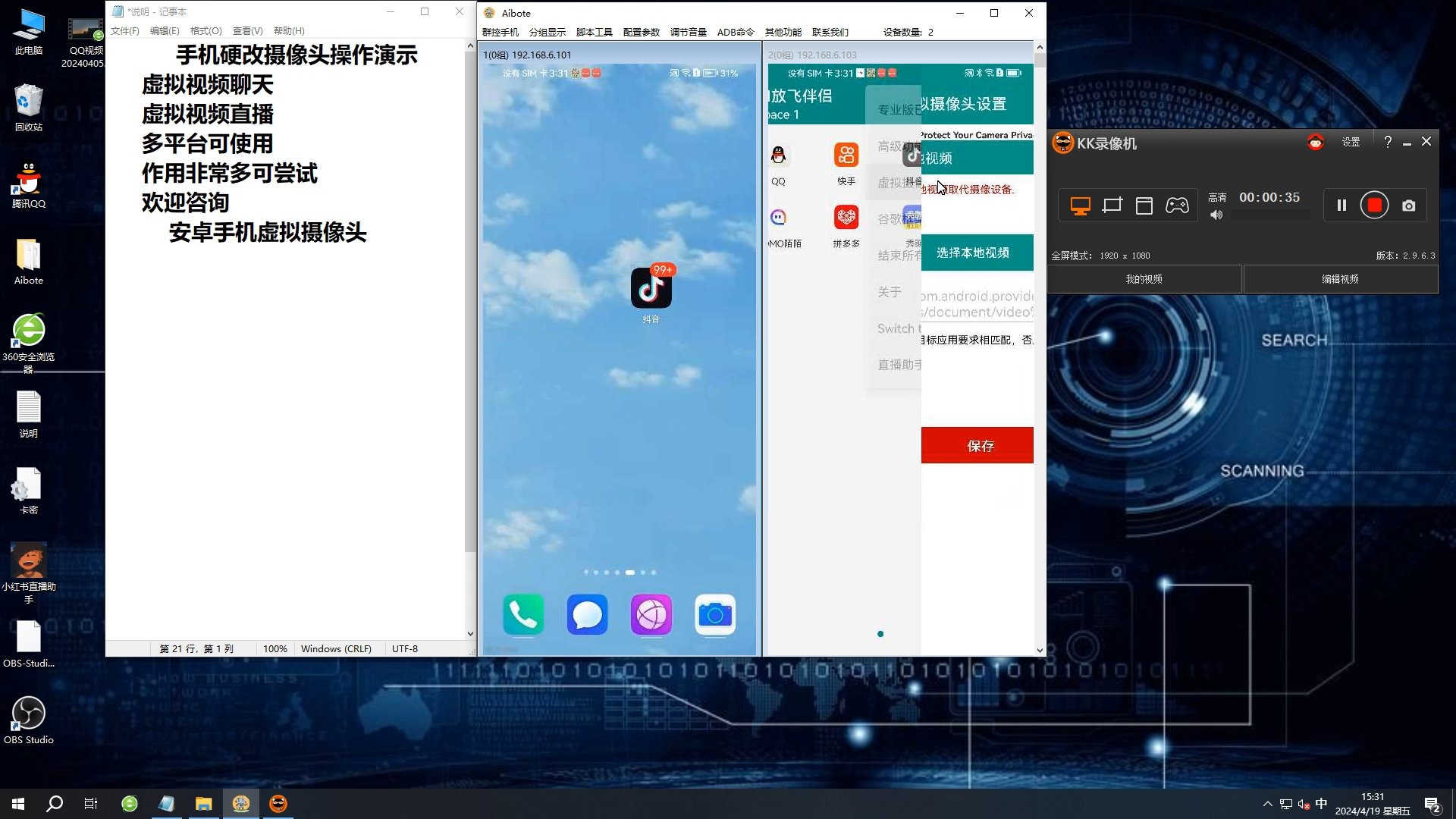This screenshot has width=1456, height=819.
Task: Click the KK recorder user avatar icon
Action: click(x=1315, y=142)
